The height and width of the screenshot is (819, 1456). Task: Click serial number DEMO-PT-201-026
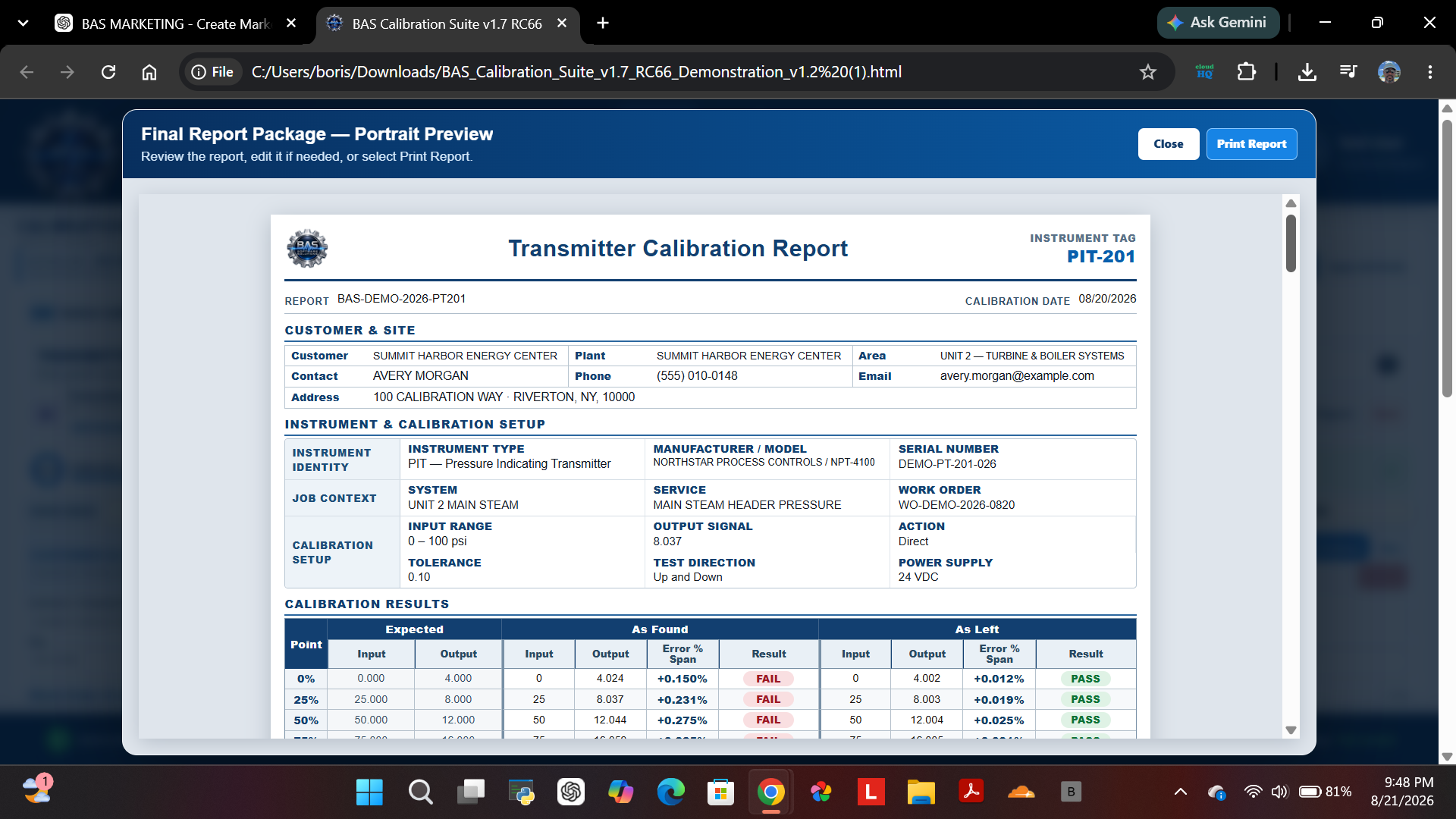click(x=947, y=464)
